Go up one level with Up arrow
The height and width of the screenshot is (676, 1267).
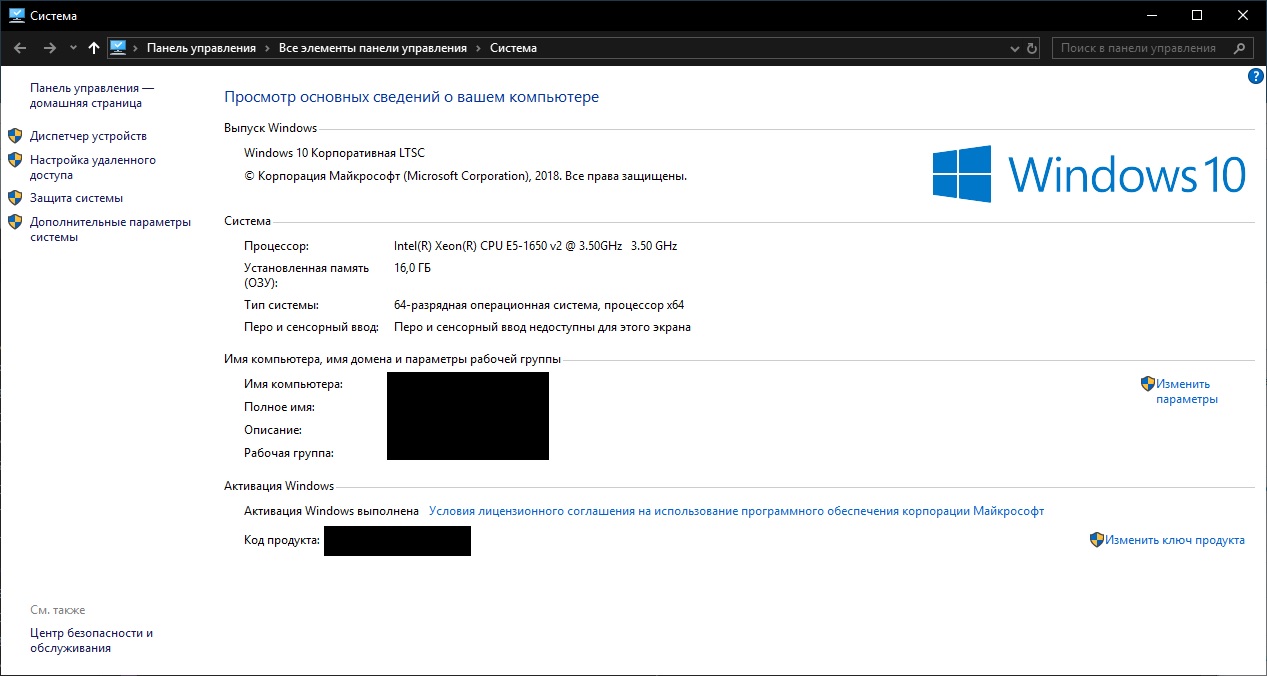tap(94, 48)
